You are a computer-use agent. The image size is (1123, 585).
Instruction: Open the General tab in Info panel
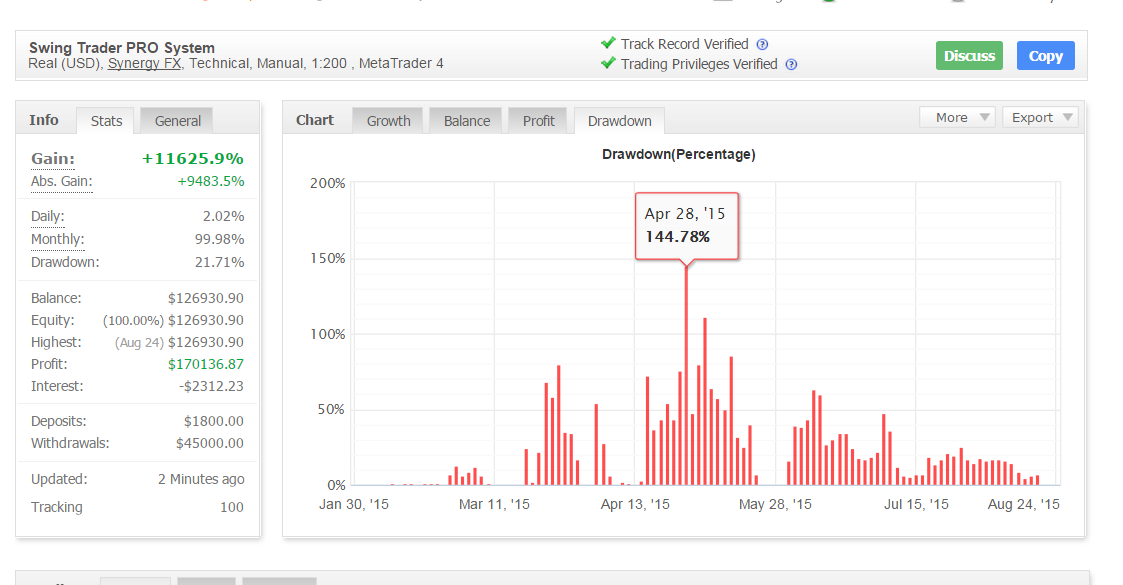point(177,121)
